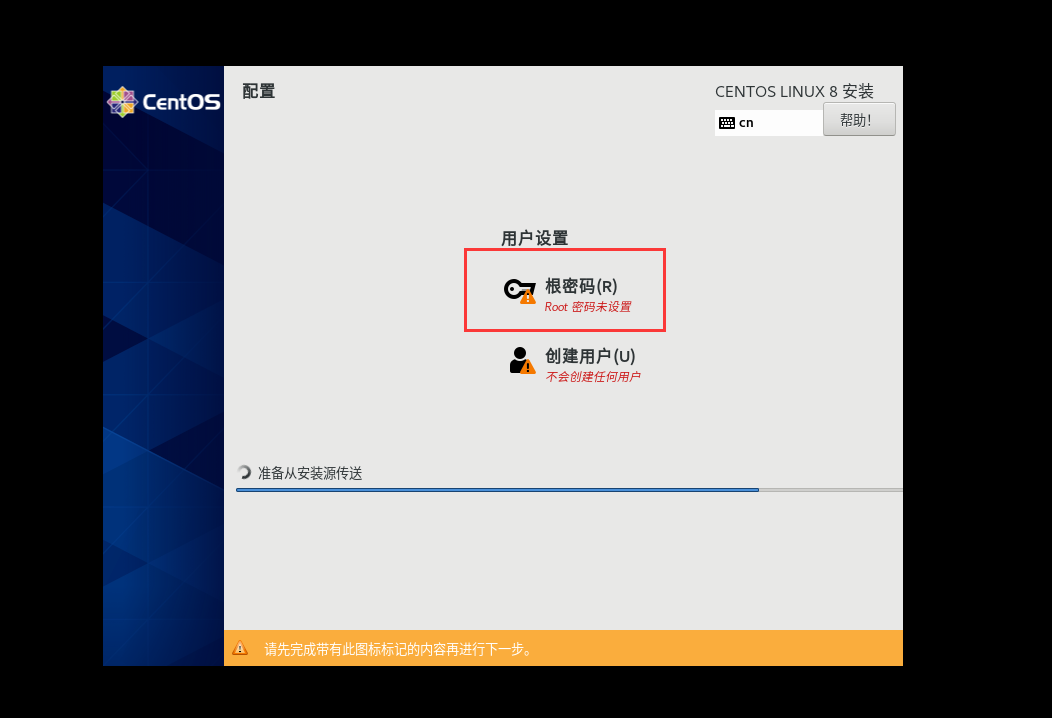Image resolution: width=1052 pixels, height=718 pixels.
Task: Click the 帮助! button
Action: tap(859, 118)
